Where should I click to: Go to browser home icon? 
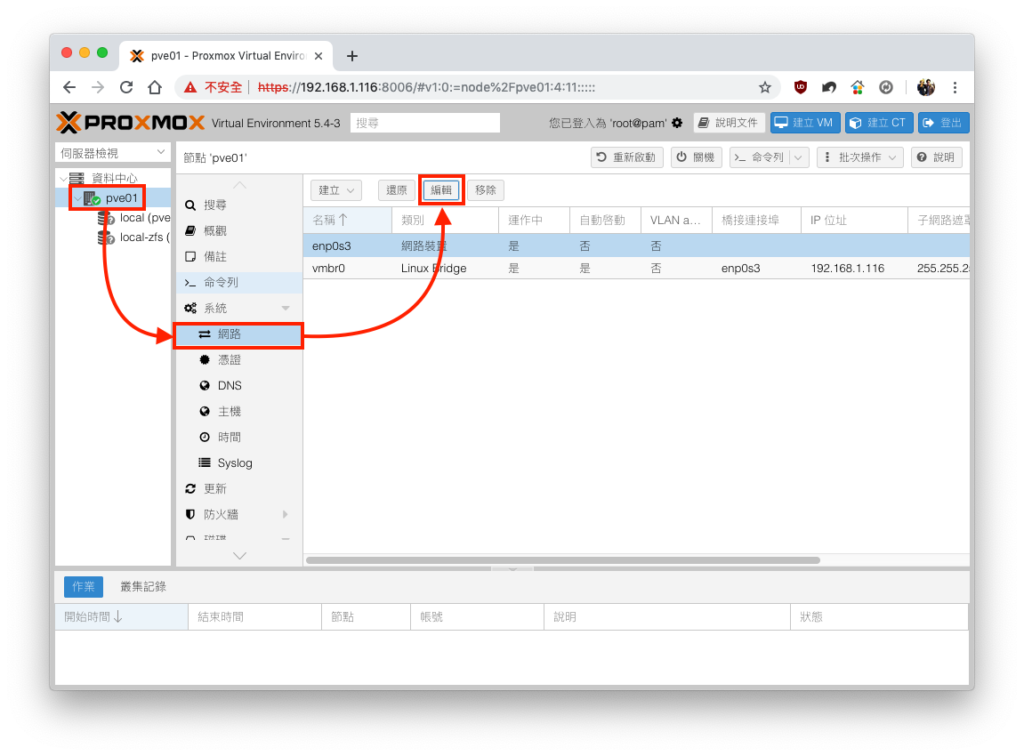click(155, 87)
